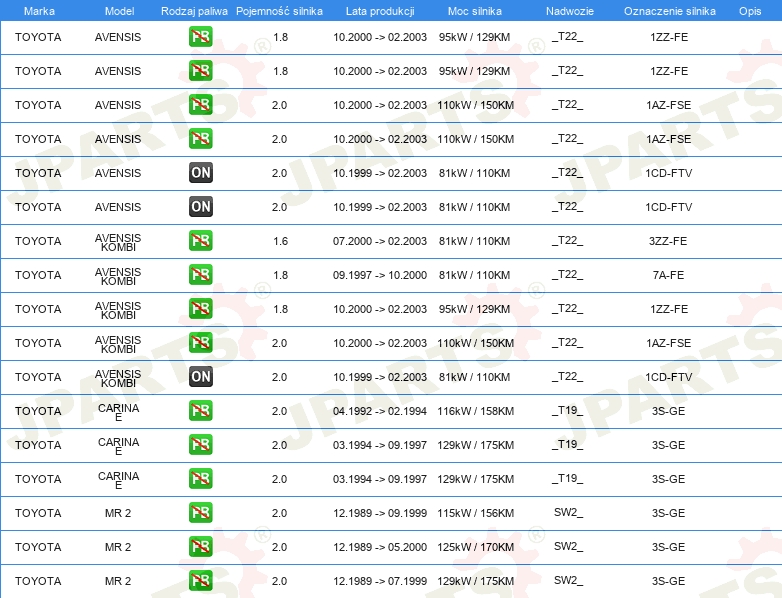Click petrol icon in AVENSIS KOMBI 1AZ-FSE row

click(200, 342)
